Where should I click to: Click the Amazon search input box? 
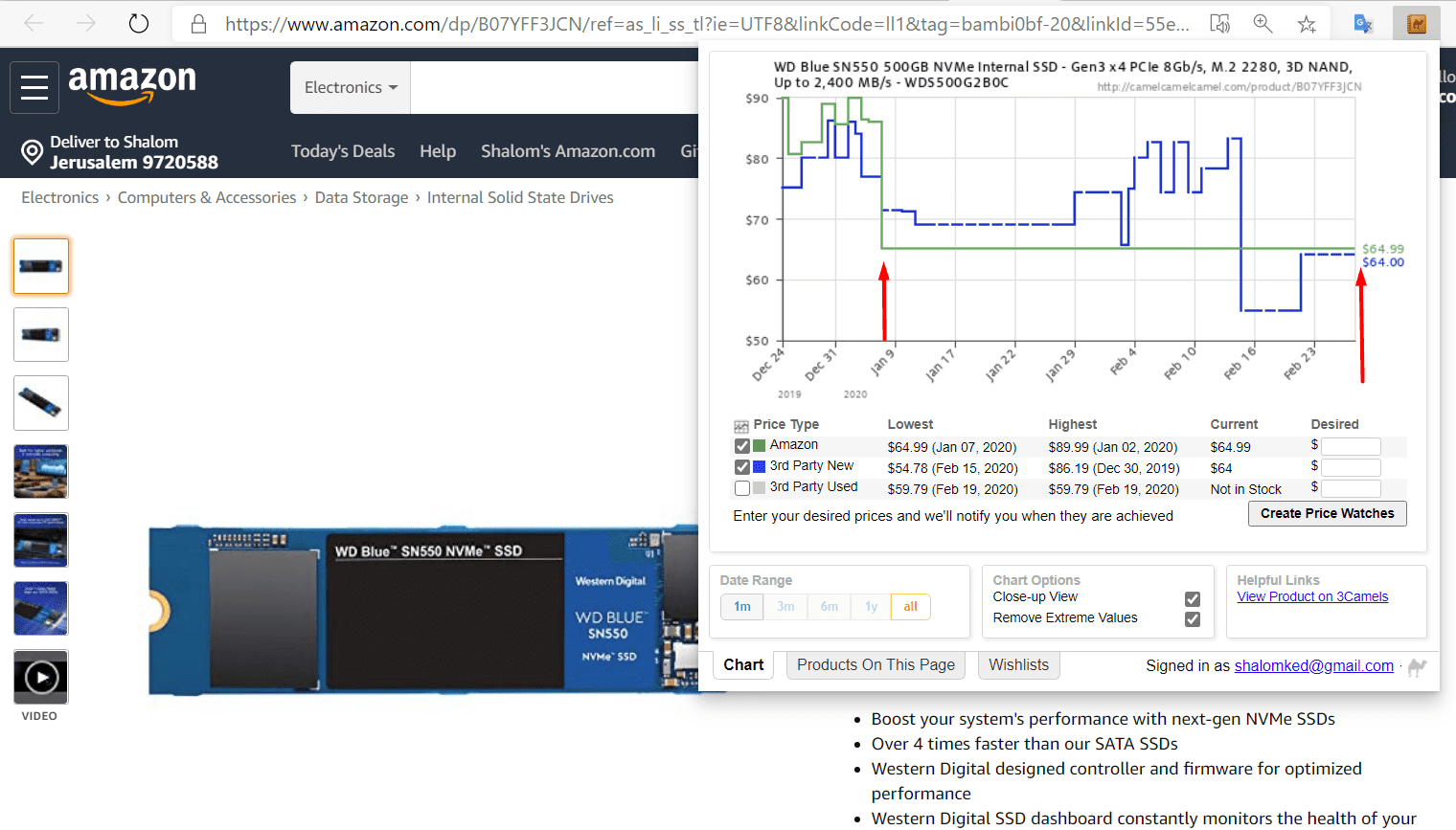point(555,87)
